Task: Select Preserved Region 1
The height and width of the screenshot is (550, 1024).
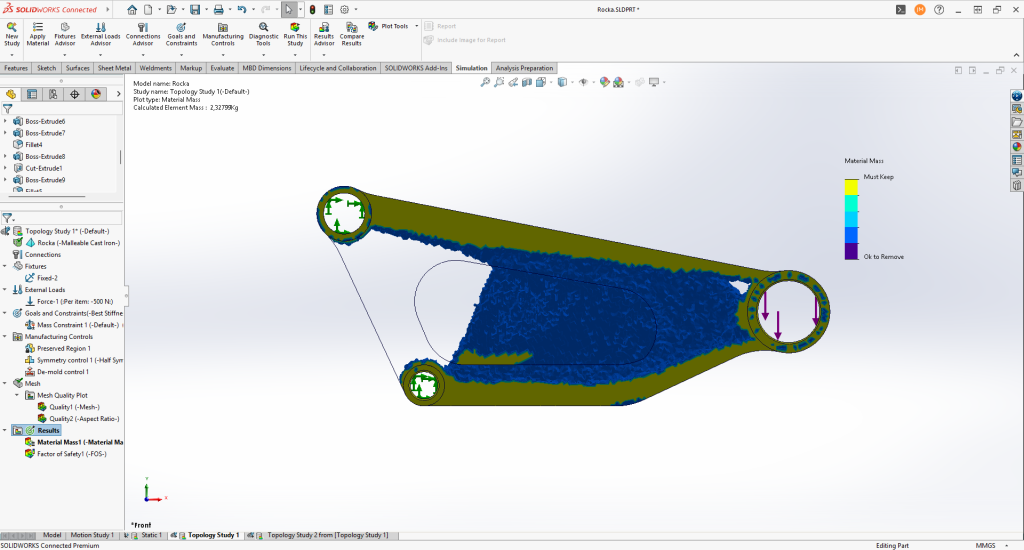Action: coord(63,349)
